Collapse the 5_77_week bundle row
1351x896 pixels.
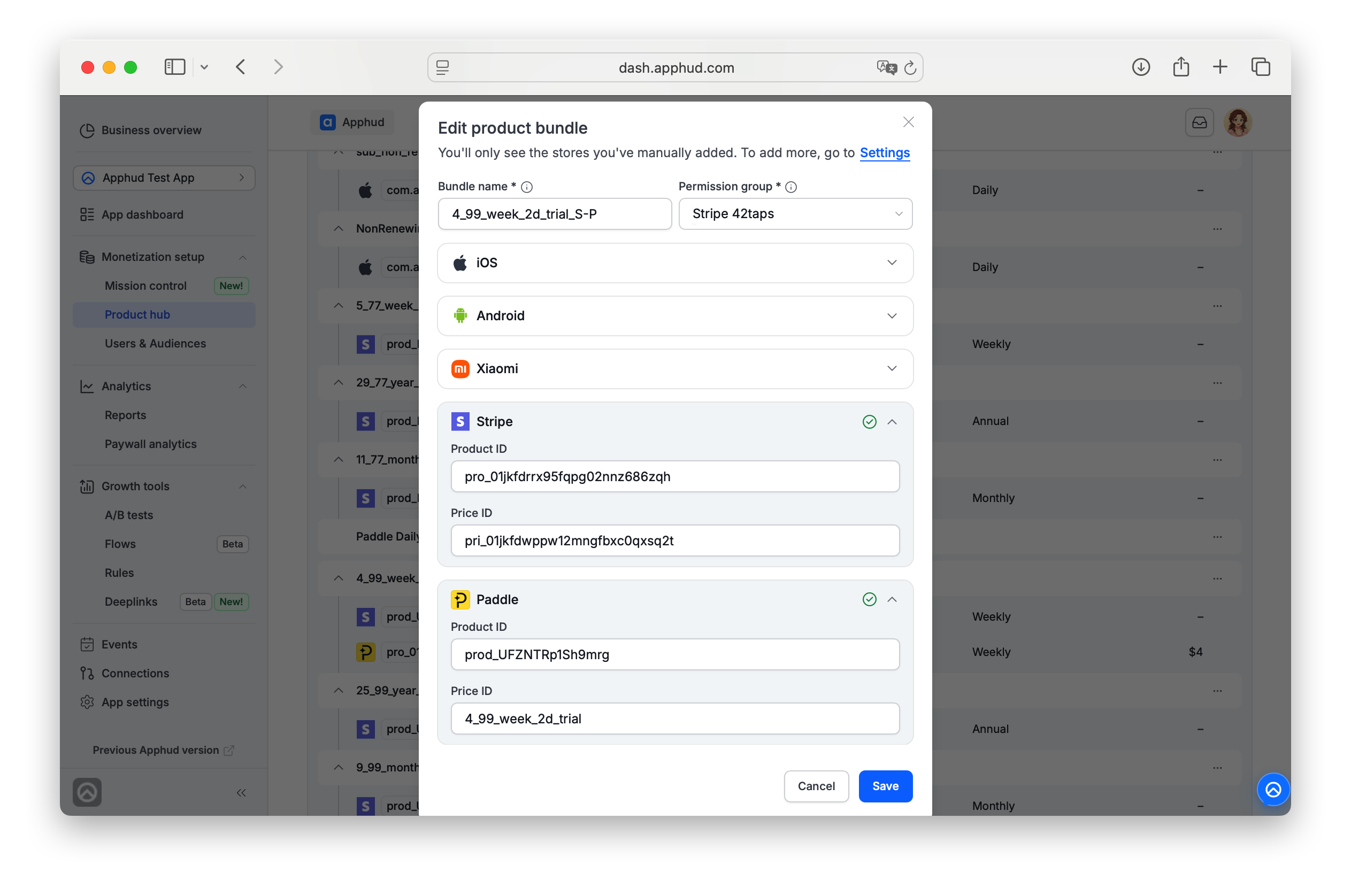[x=338, y=306]
